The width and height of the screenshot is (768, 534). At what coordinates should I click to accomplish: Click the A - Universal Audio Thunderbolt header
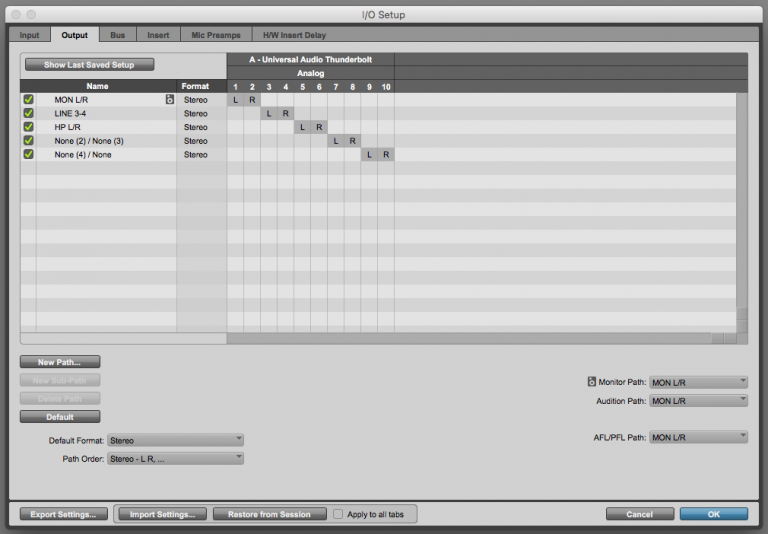coord(311,59)
